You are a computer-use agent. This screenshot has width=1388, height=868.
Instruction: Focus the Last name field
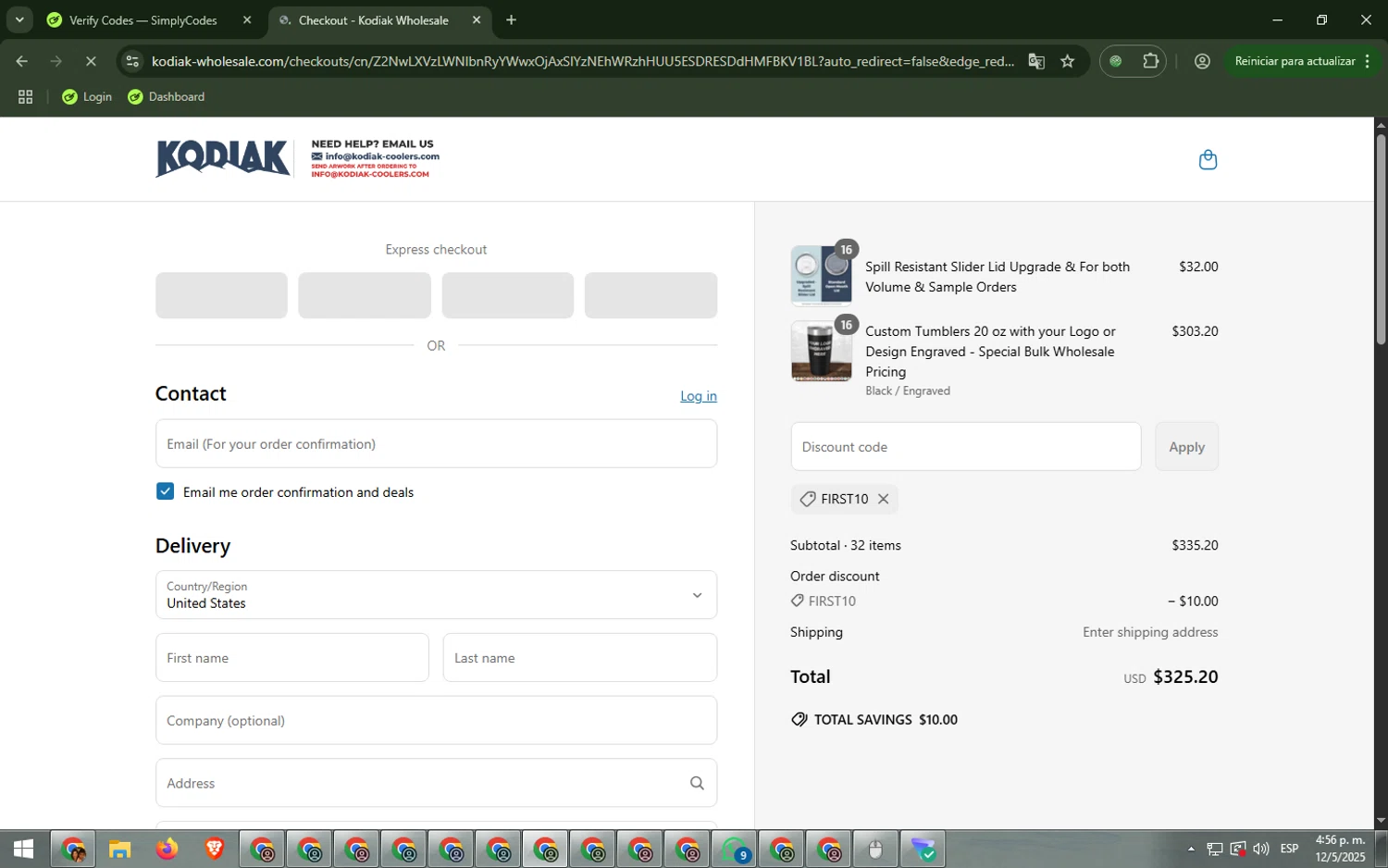[x=580, y=658]
